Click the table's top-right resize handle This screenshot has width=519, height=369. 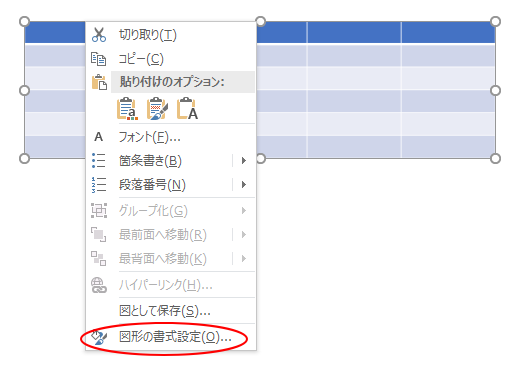tap(495, 22)
